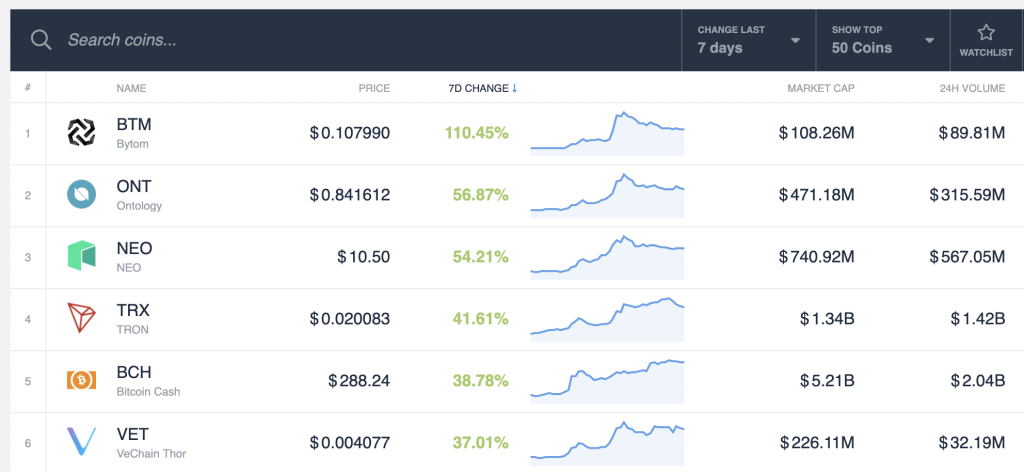
Task: Click the $226.11M market cap
Action: tap(817, 443)
